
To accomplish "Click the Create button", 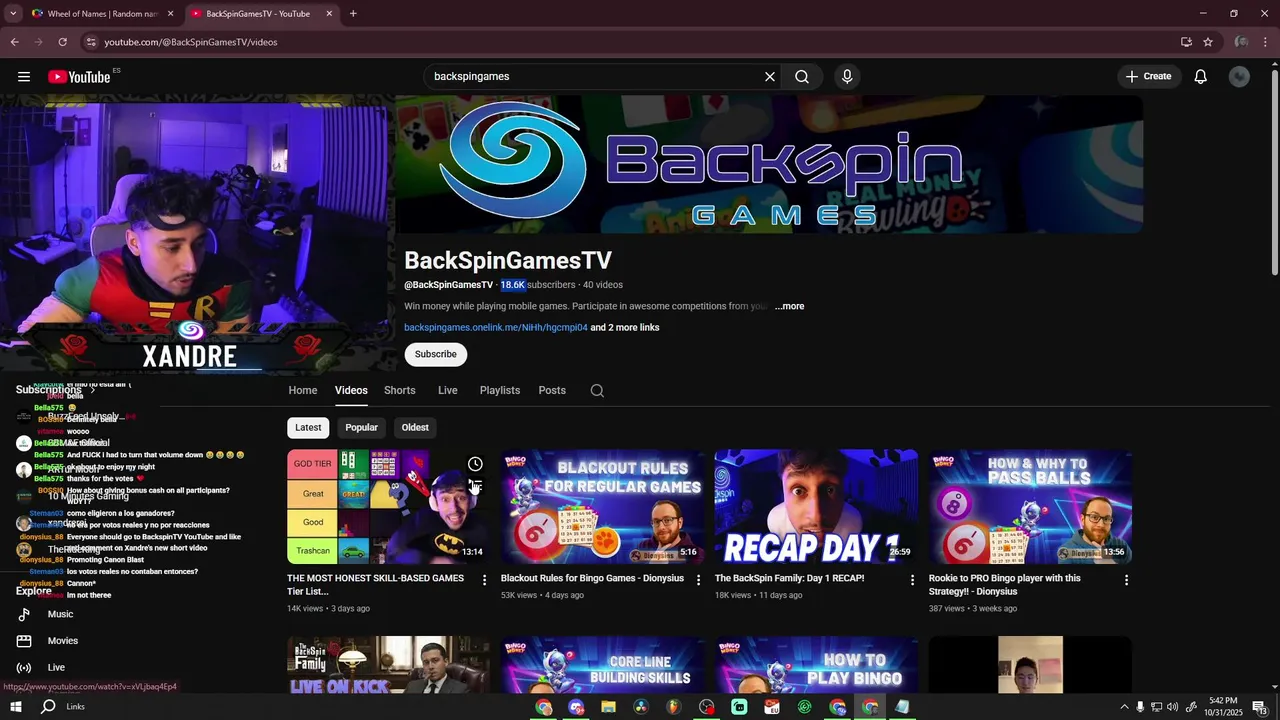I will (x=1149, y=77).
